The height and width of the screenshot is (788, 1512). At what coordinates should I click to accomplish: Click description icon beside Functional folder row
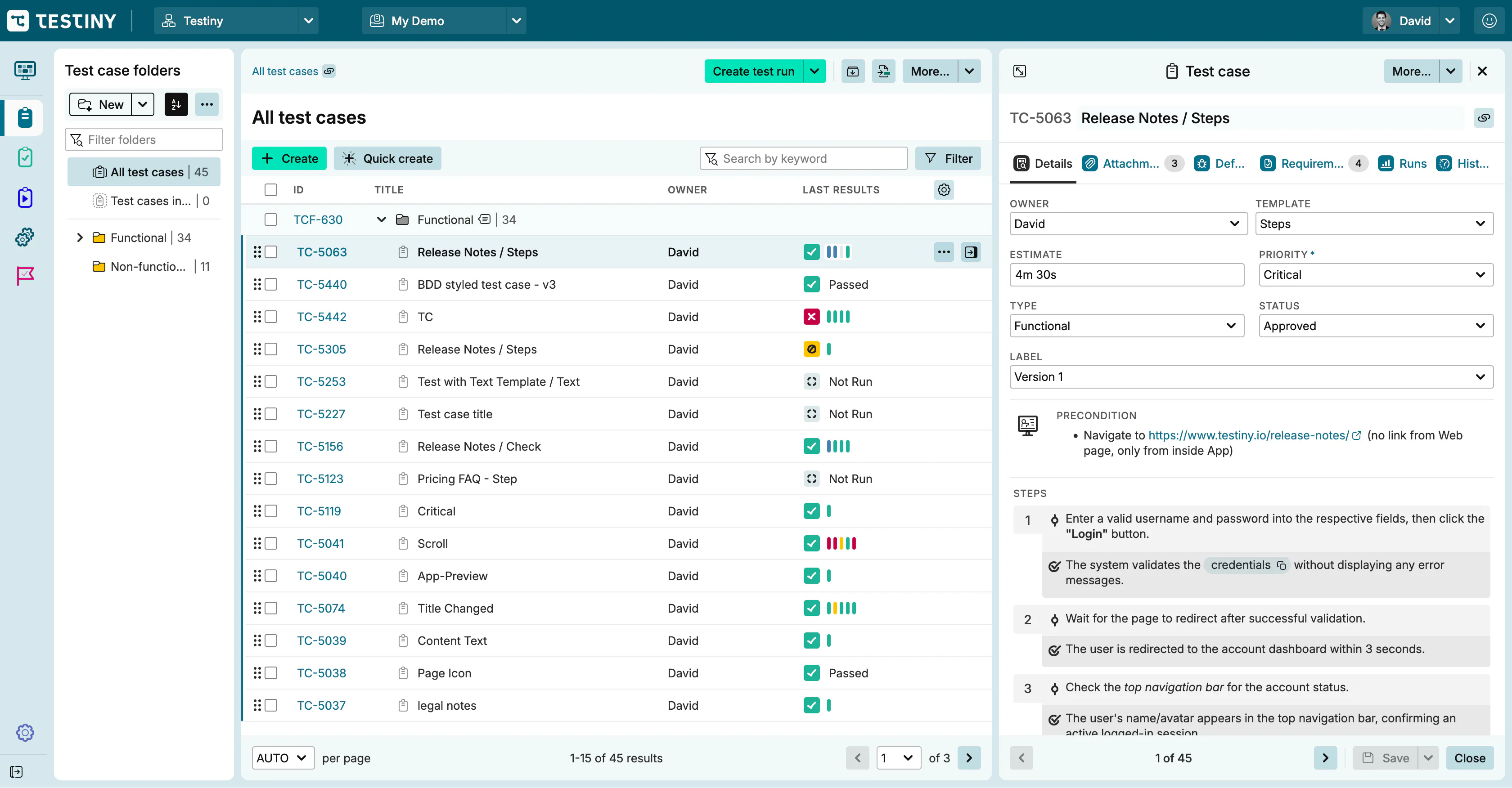484,219
